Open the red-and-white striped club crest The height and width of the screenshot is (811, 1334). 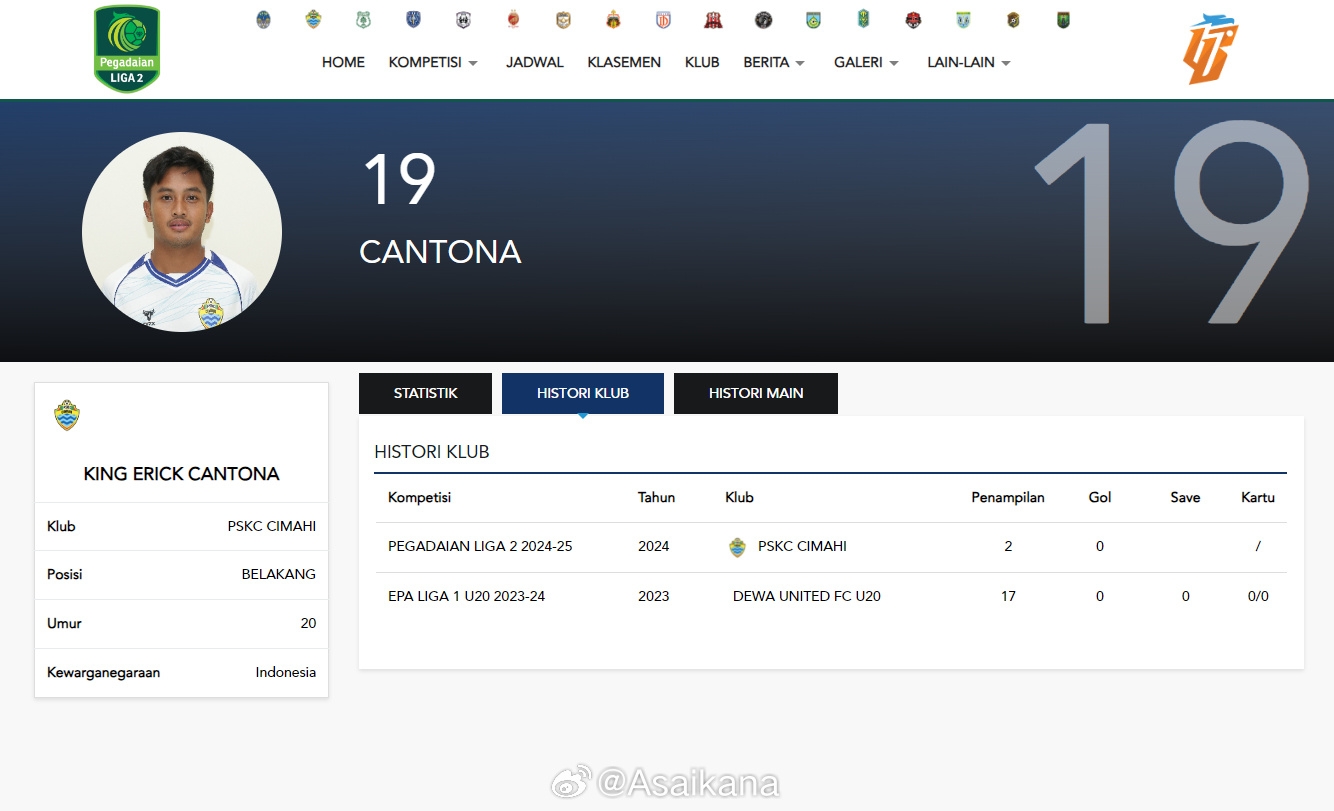[713, 20]
